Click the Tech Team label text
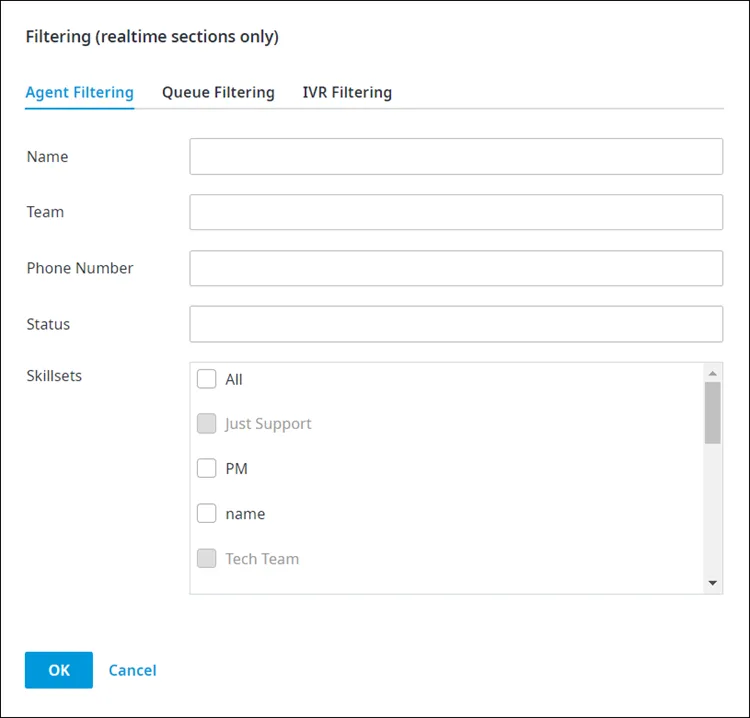Image resolution: width=750 pixels, height=718 pixels. (x=262, y=559)
